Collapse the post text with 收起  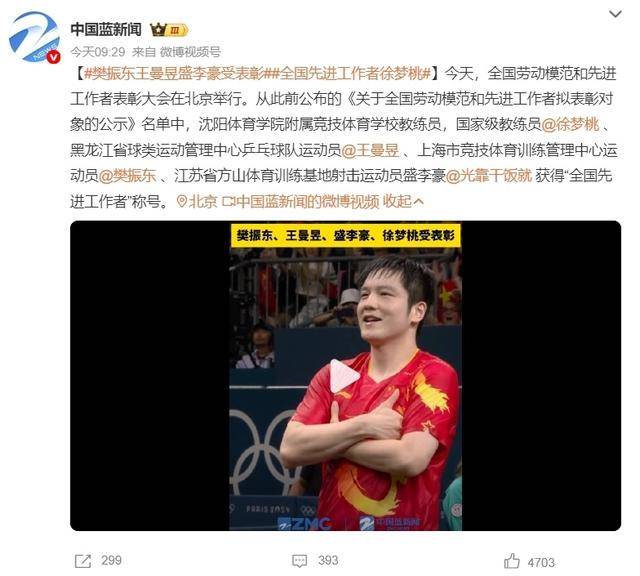coord(403,201)
